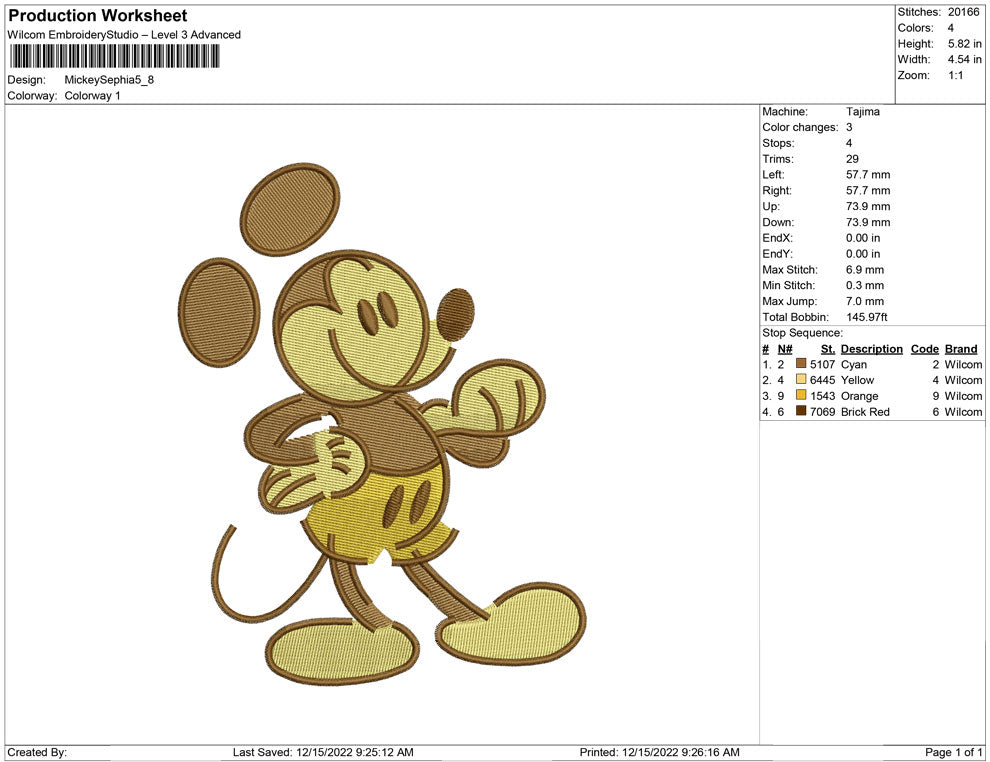Click the trims value '29'
This screenshot has height=762, width=990.
(x=852, y=159)
